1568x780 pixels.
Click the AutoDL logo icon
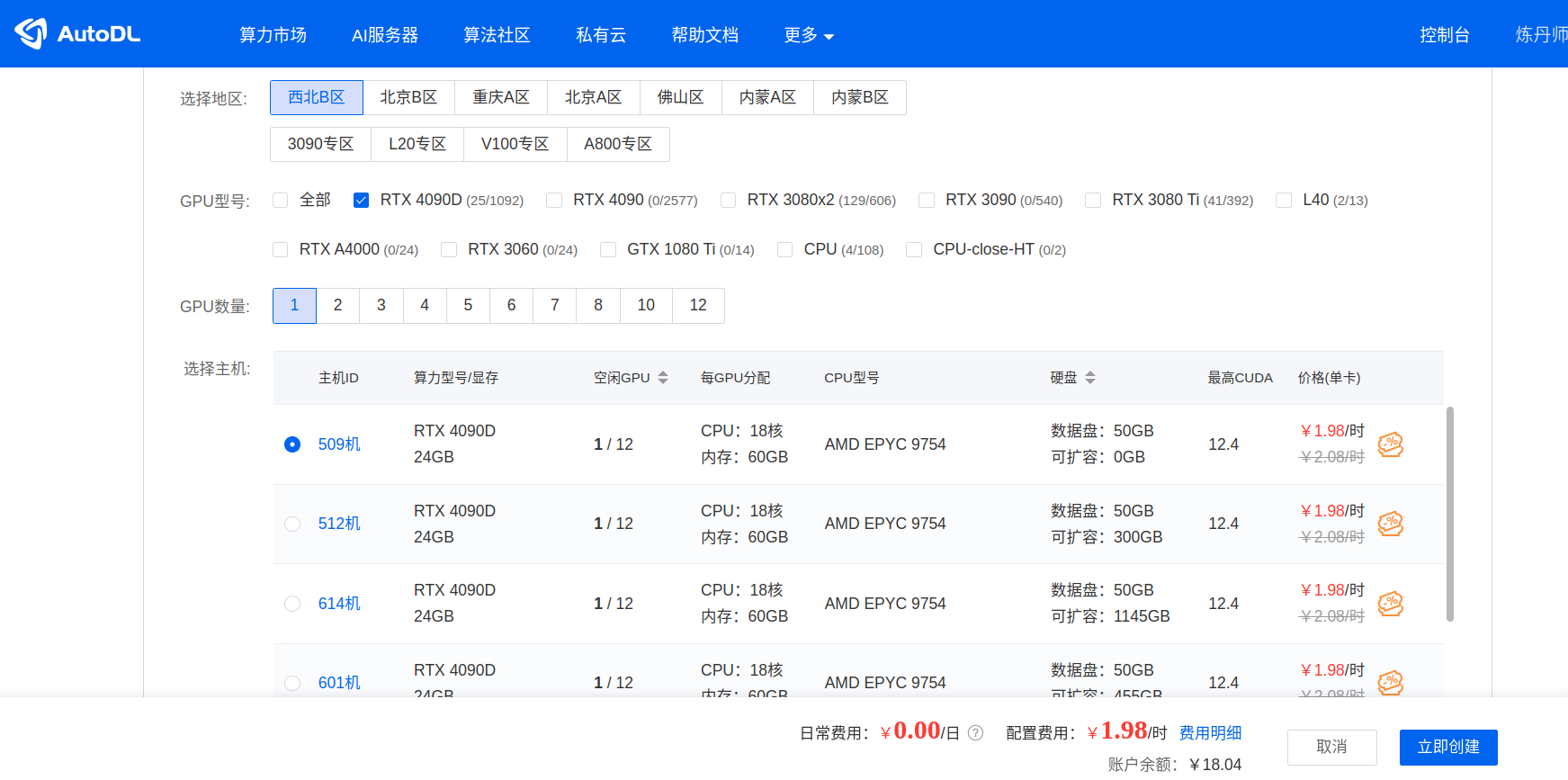(31, 33)
